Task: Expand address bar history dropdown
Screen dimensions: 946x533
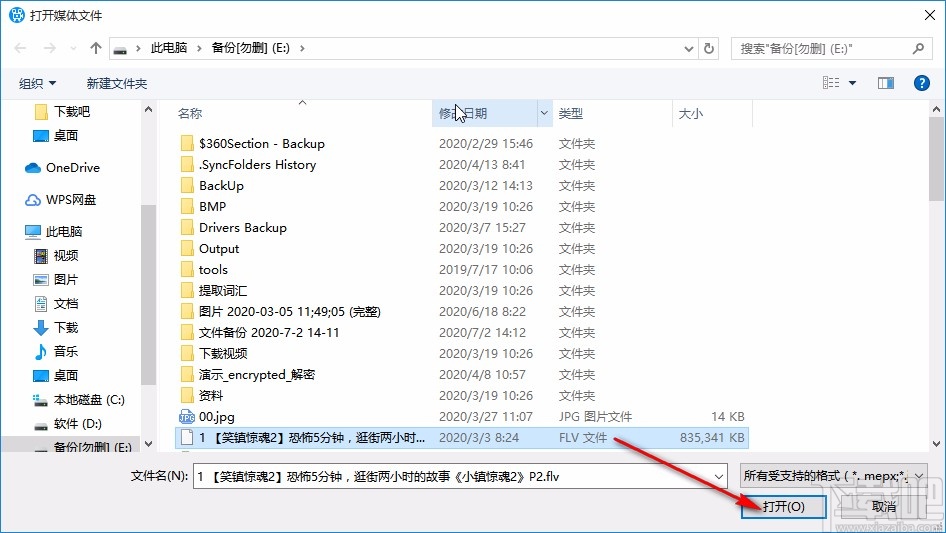Action: click(688, 48)
